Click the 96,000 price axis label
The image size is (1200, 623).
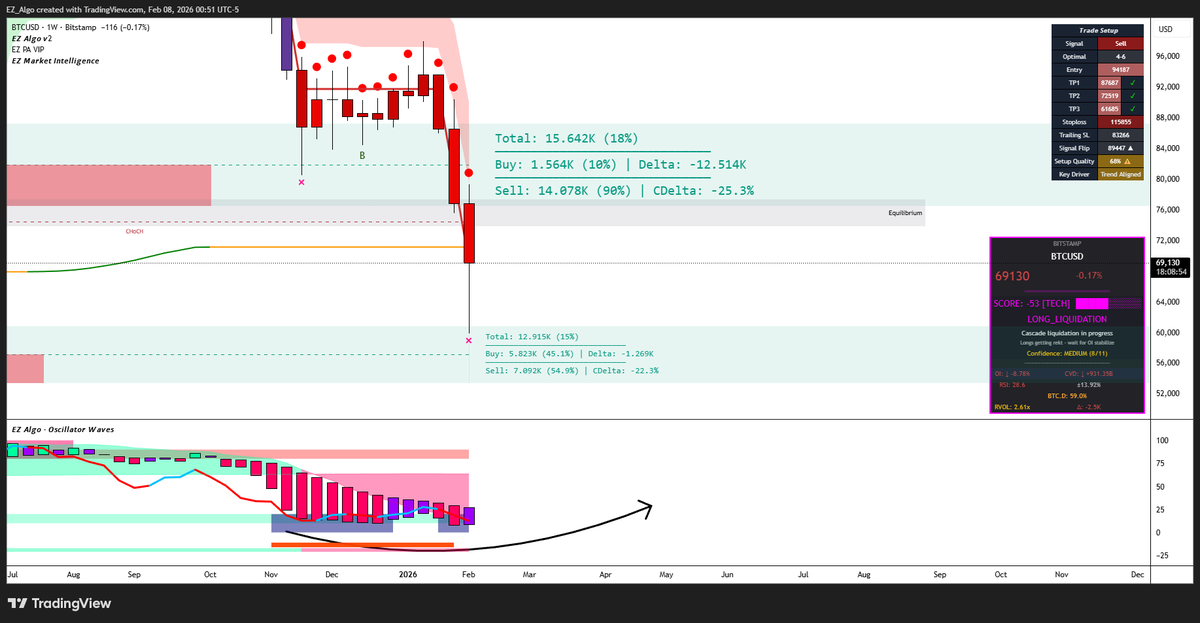tap(1170, 56)
